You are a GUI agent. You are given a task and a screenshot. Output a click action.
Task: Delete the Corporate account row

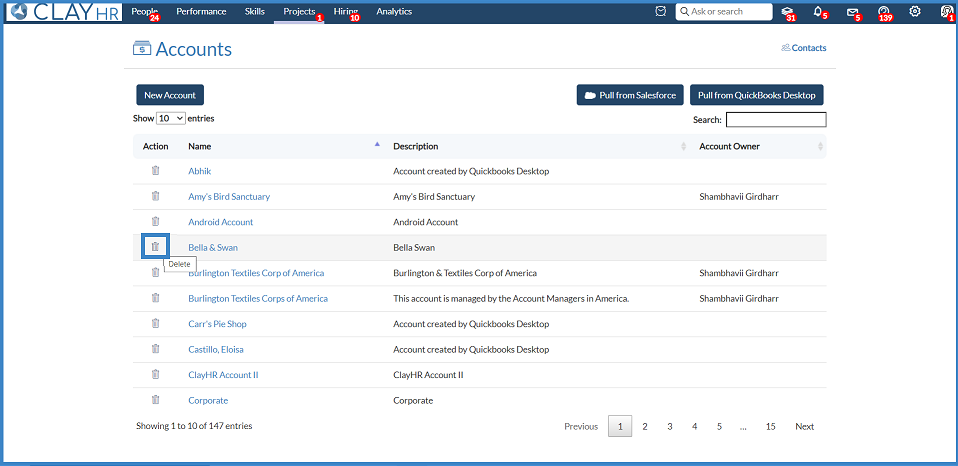[155, 400]
